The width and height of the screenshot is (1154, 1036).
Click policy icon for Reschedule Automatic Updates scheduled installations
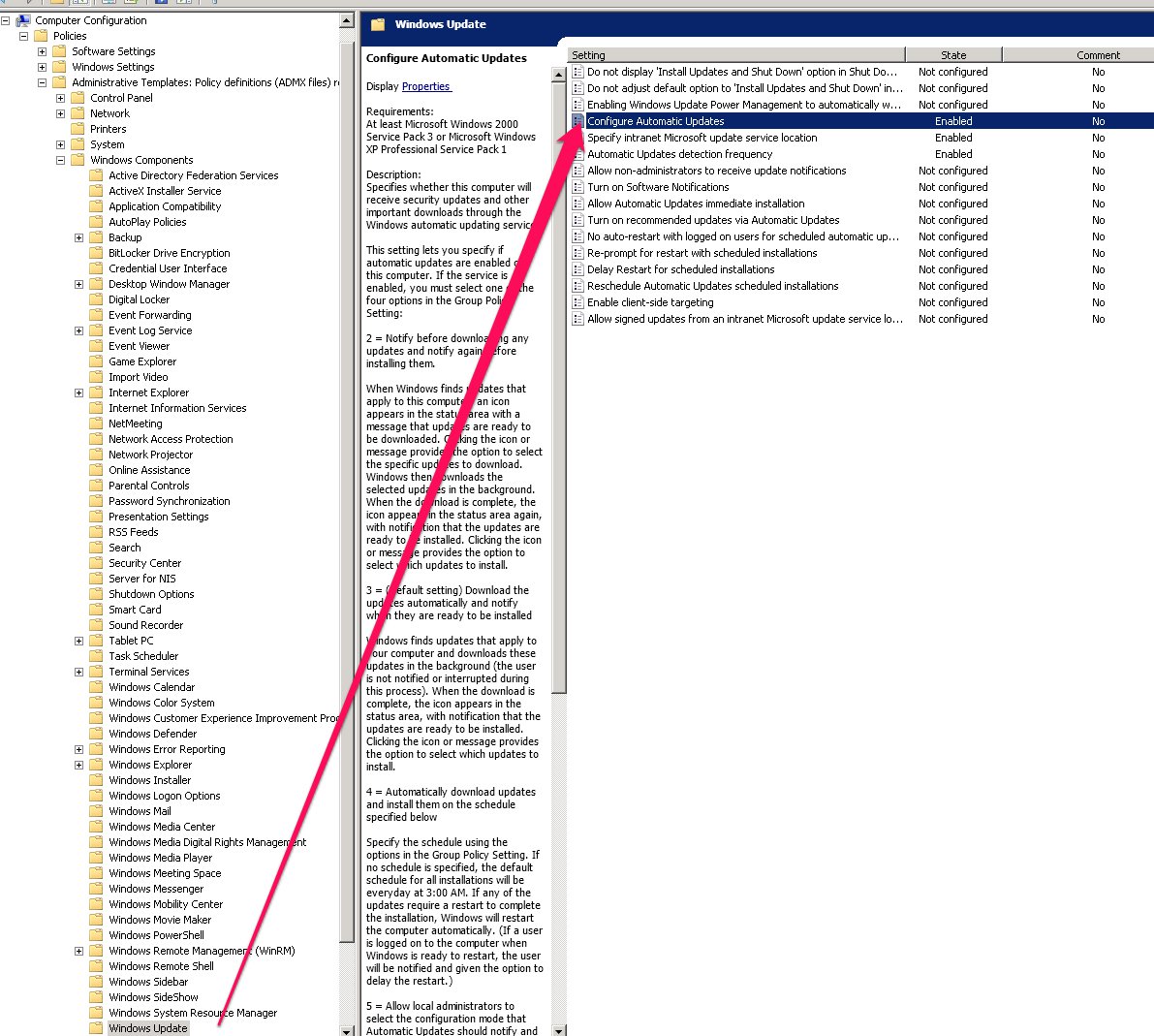[x=577, y=287]
